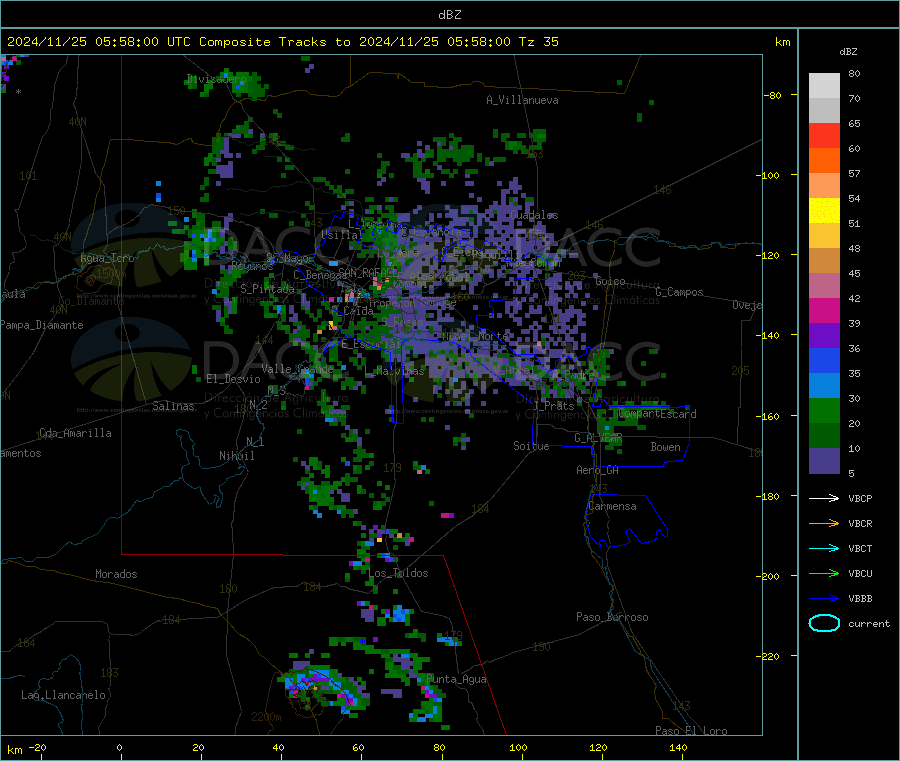Click the 'G_Campos' map label

tap(680, 292)
